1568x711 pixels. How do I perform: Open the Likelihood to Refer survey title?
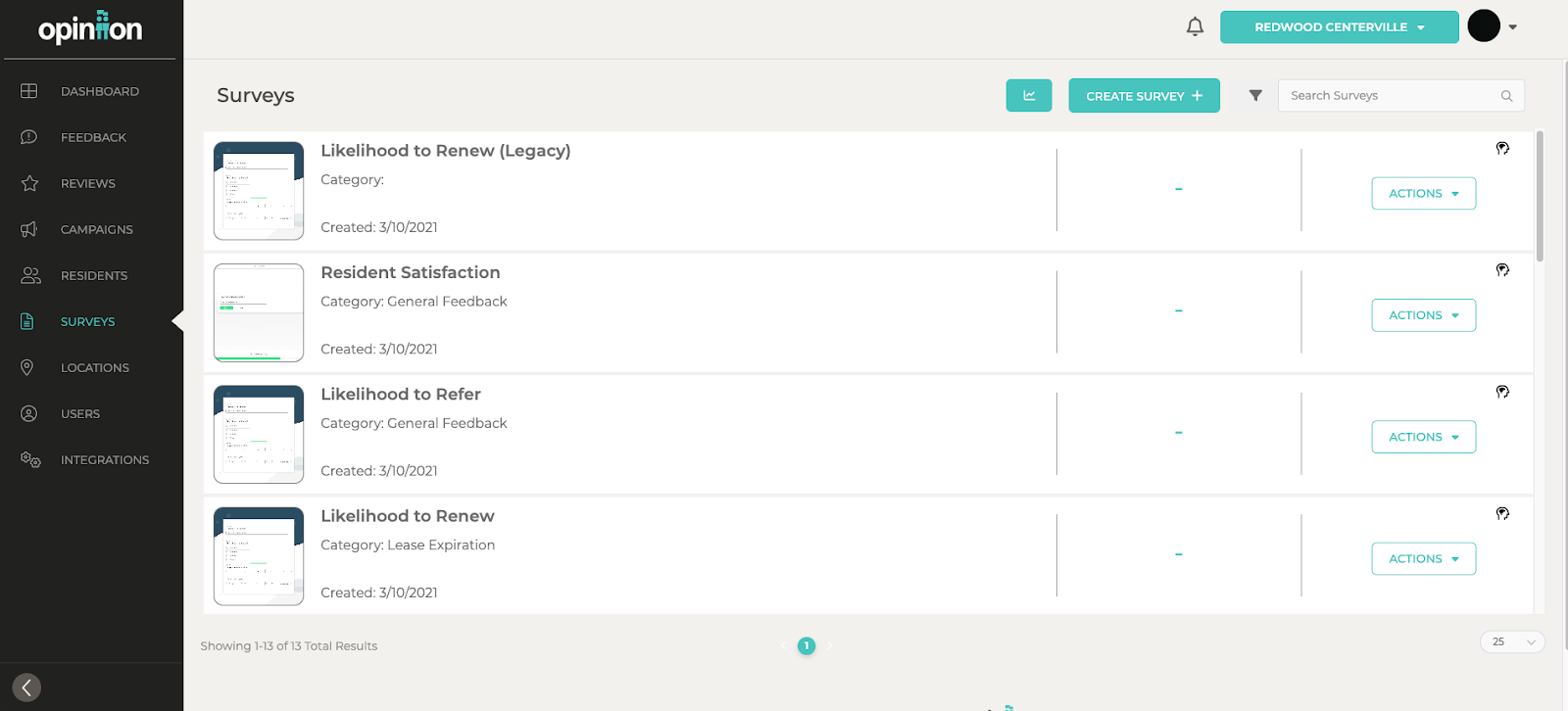(401, 394)
